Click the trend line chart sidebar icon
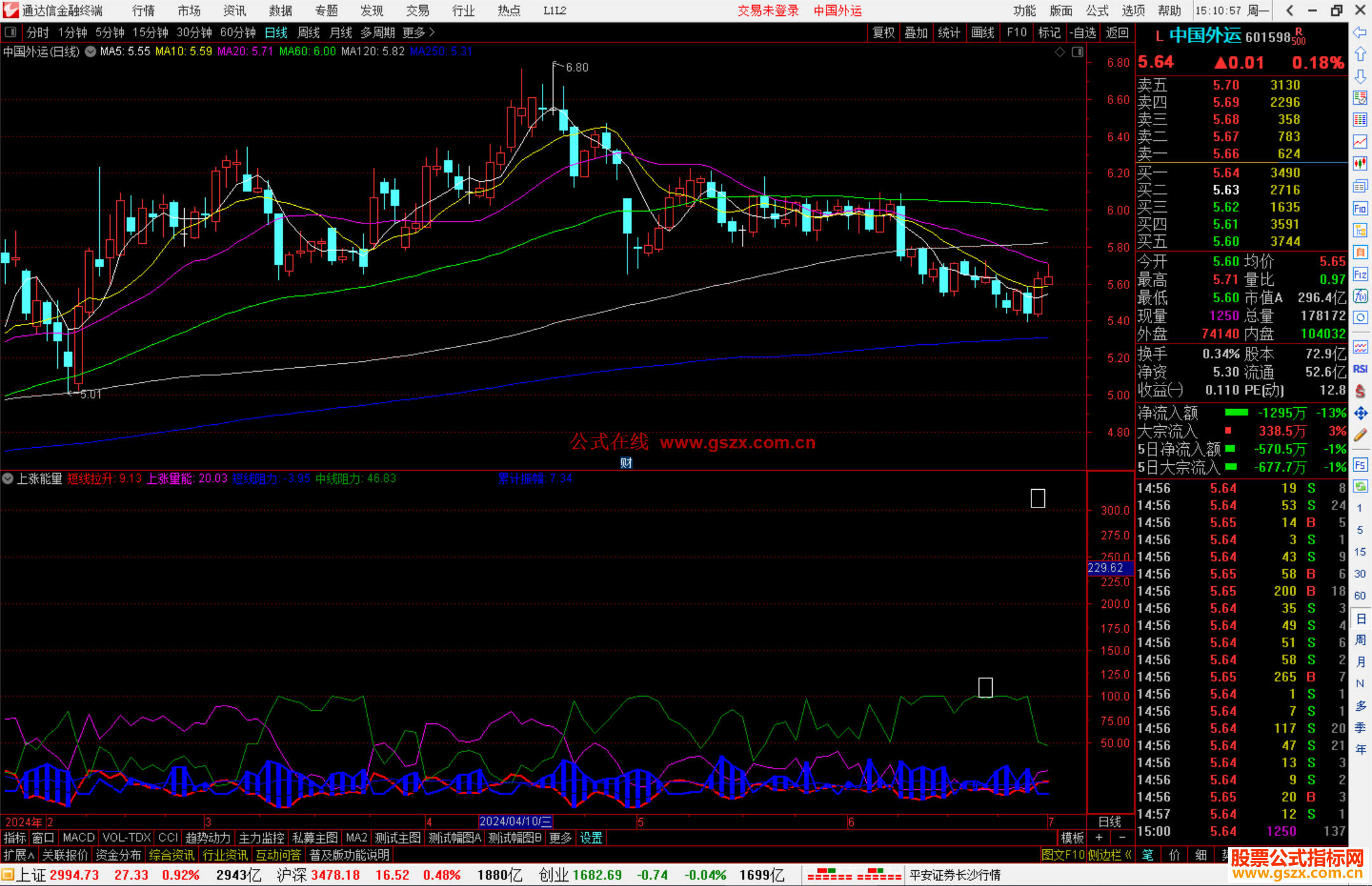This screenshot has width=1372, height=886. click(x=1360, y=141)
